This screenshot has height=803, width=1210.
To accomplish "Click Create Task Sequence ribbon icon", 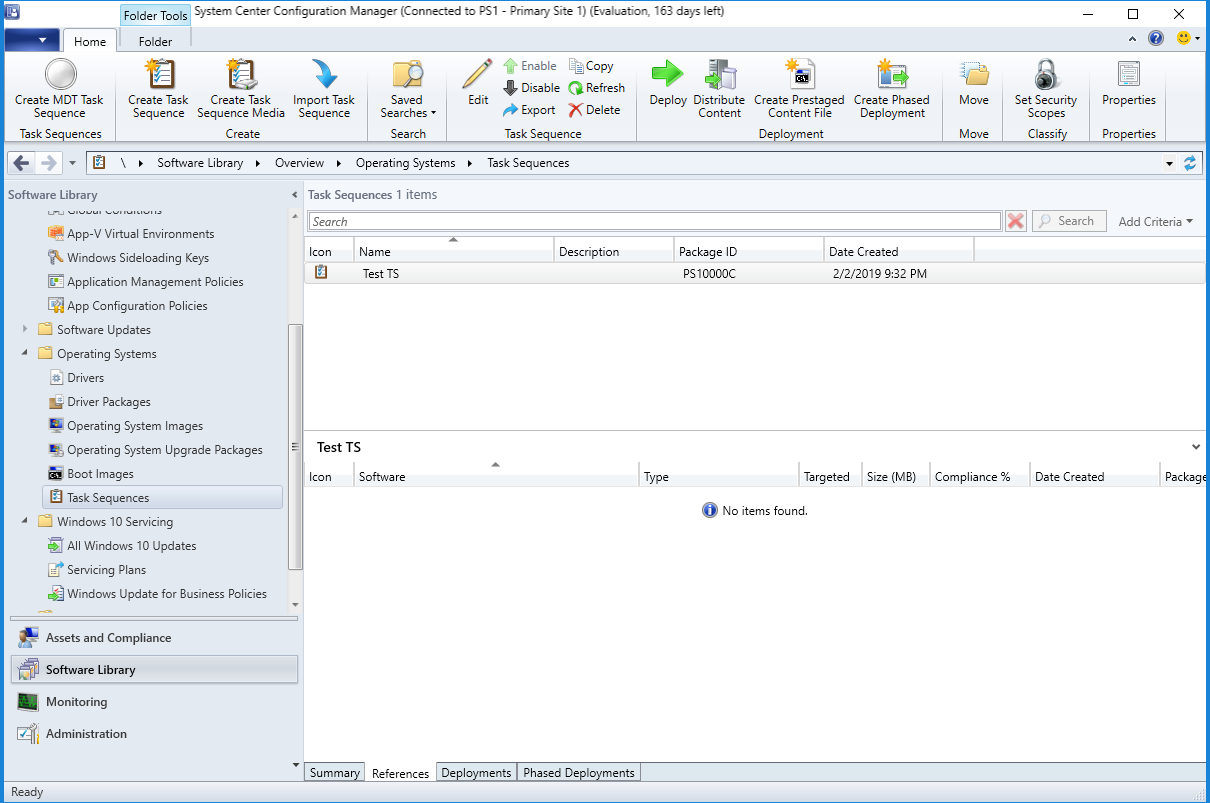I will (158, 75).
